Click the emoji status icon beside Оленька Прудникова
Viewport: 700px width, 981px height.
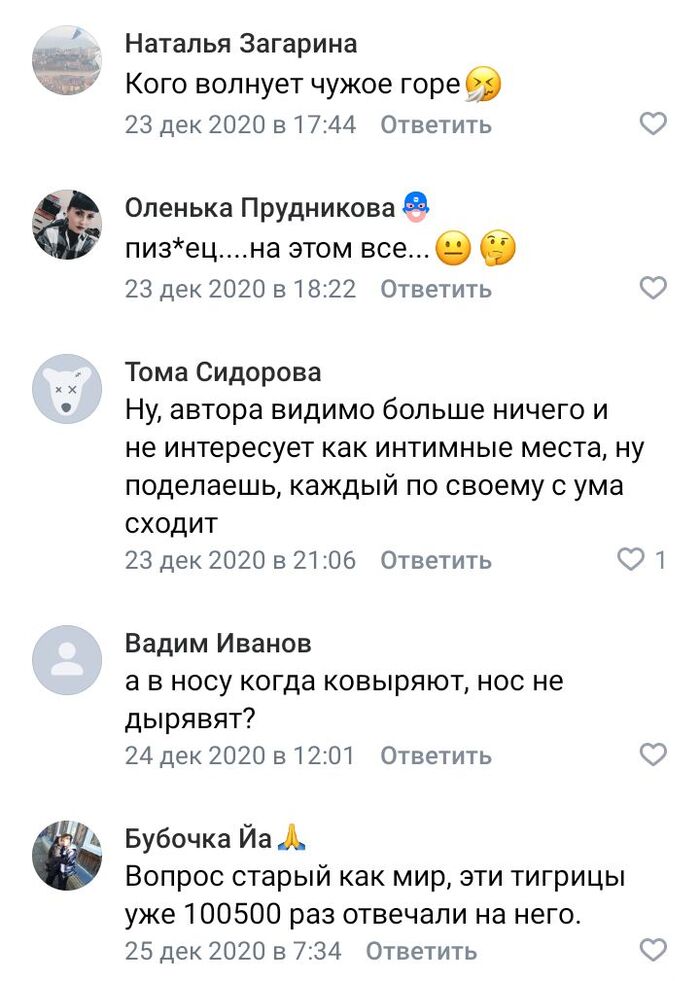pyautogui.click(x=415, y=208)
